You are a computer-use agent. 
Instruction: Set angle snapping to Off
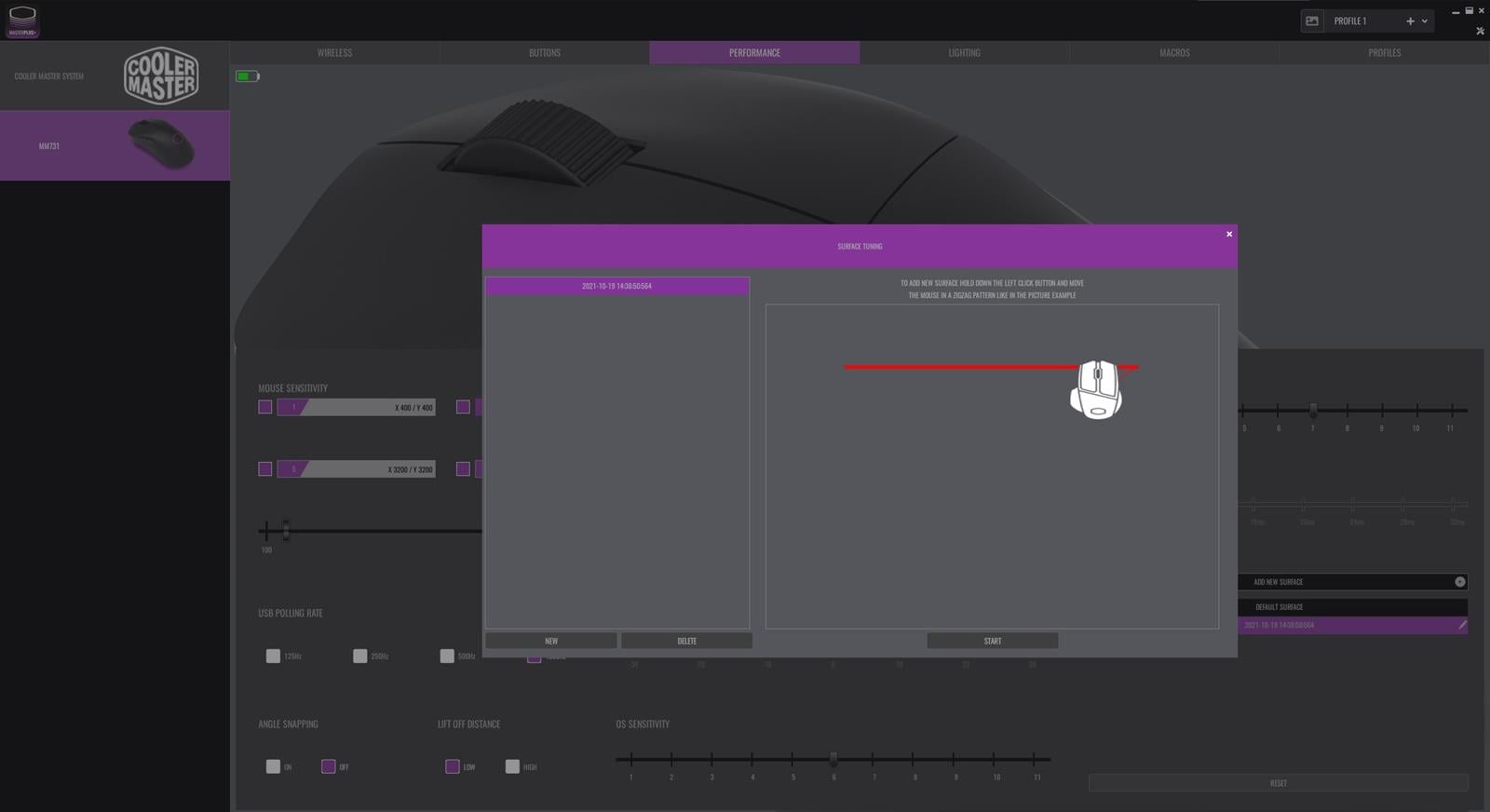[328, 766]
